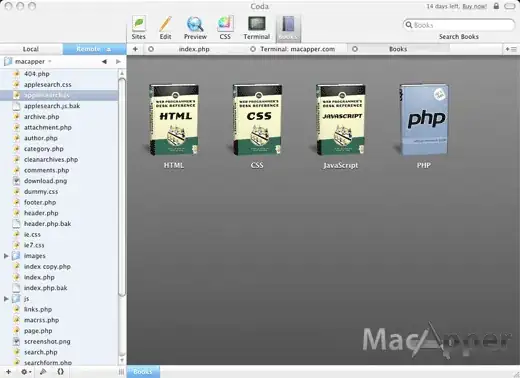Click the search magnifier icon
Image resolution: width=520 pixels, height=378 pixels.
(409, 25)
